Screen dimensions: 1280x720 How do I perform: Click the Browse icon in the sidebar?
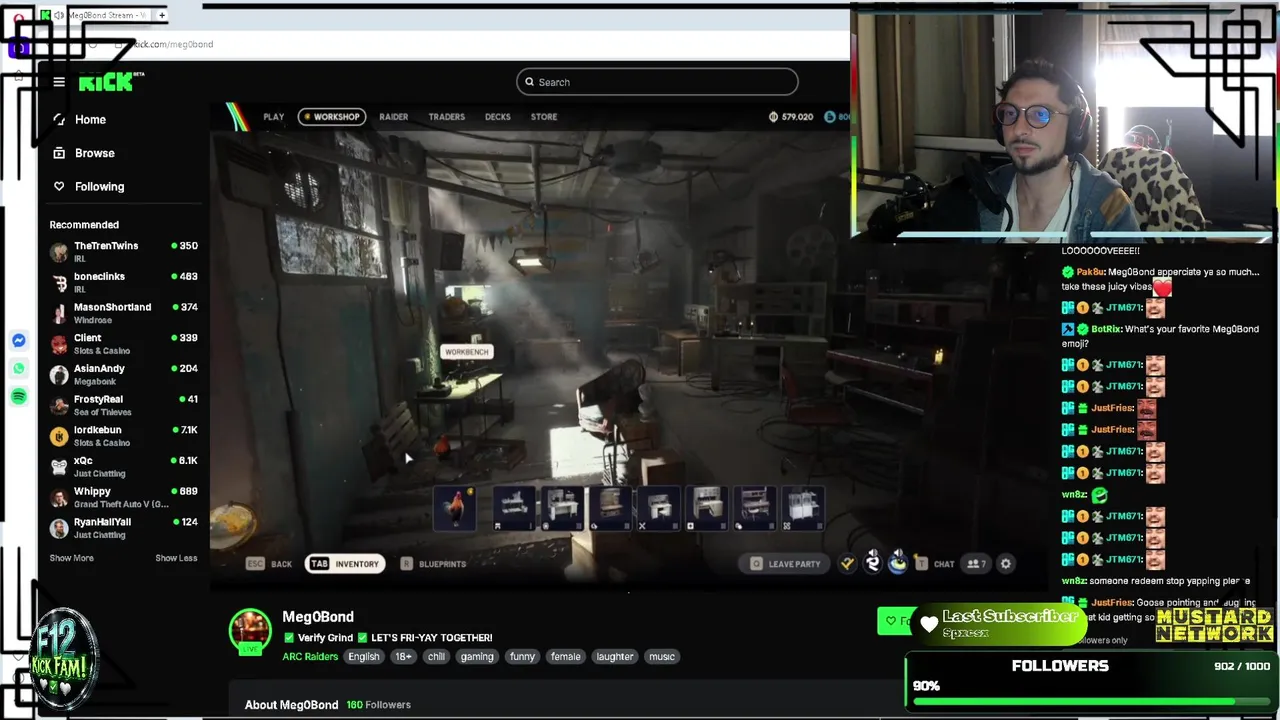(59, 153)
